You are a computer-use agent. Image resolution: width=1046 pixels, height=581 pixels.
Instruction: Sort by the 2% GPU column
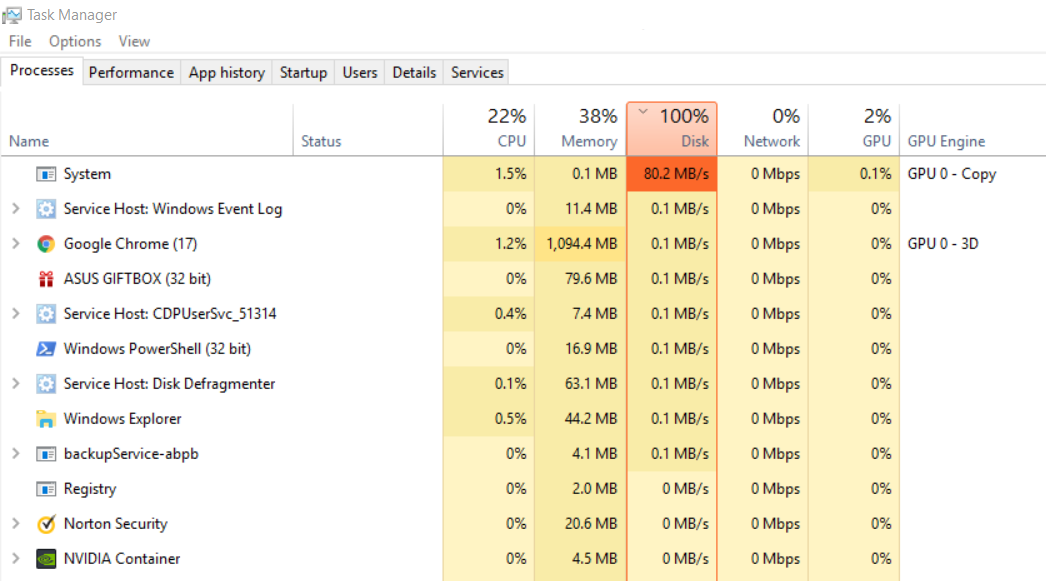tap(854, 129)
